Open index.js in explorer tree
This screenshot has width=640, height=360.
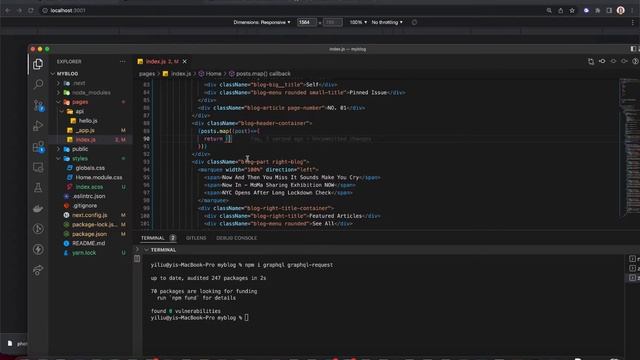(85, 140)
